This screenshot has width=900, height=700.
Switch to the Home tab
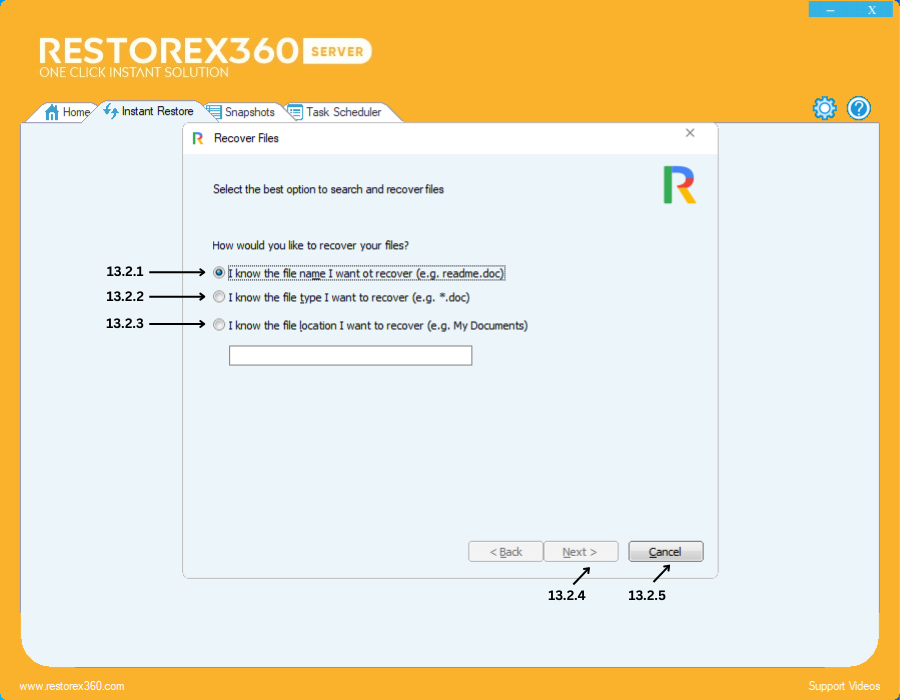pyautogui.click(x=67, y=112)
